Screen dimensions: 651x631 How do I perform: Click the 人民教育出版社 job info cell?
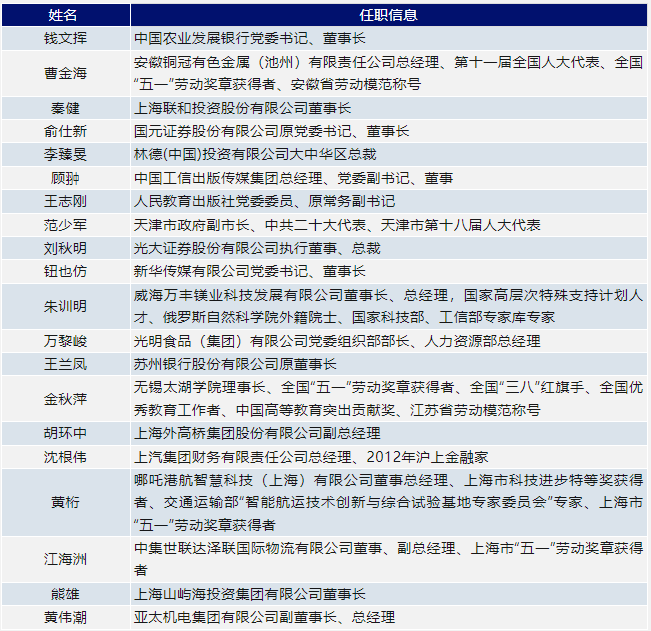(389, 202)
